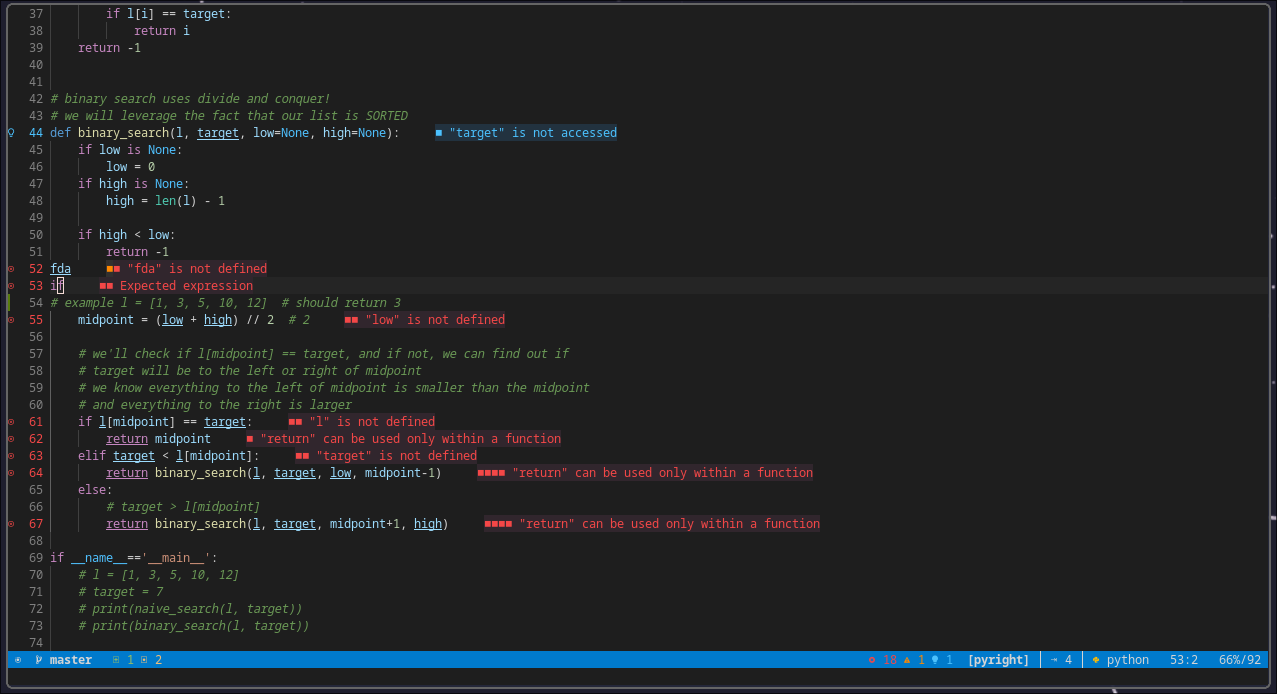This screenshot has width=1277, height=694.
Task: Click the [pyright] LSP indicator
Action: click(998, 660)
